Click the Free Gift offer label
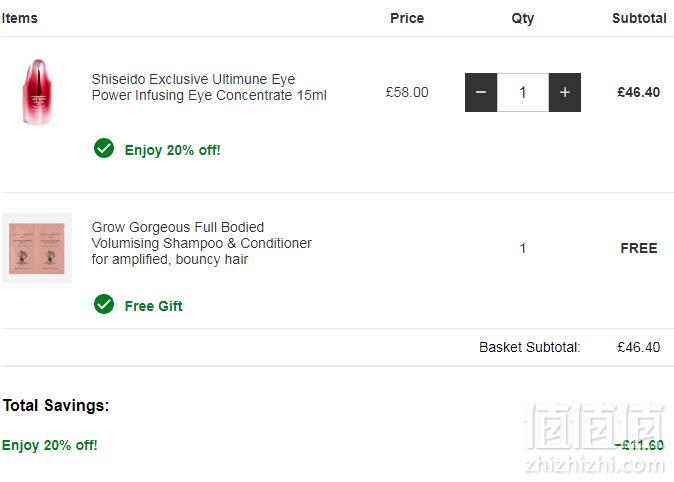This screenshot has width=674, height=482. 153,306
